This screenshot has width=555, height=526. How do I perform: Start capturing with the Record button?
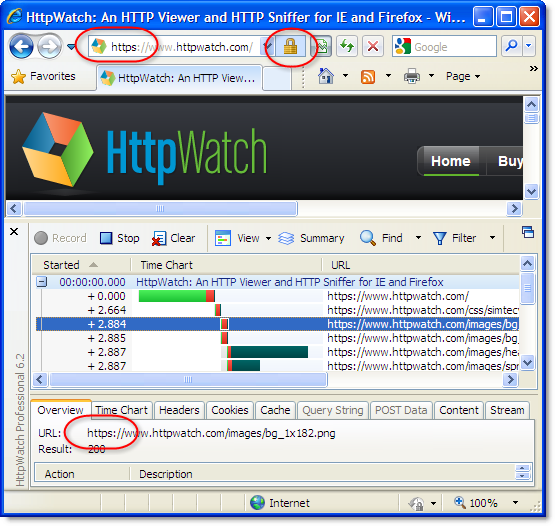(x=61, y=238)
